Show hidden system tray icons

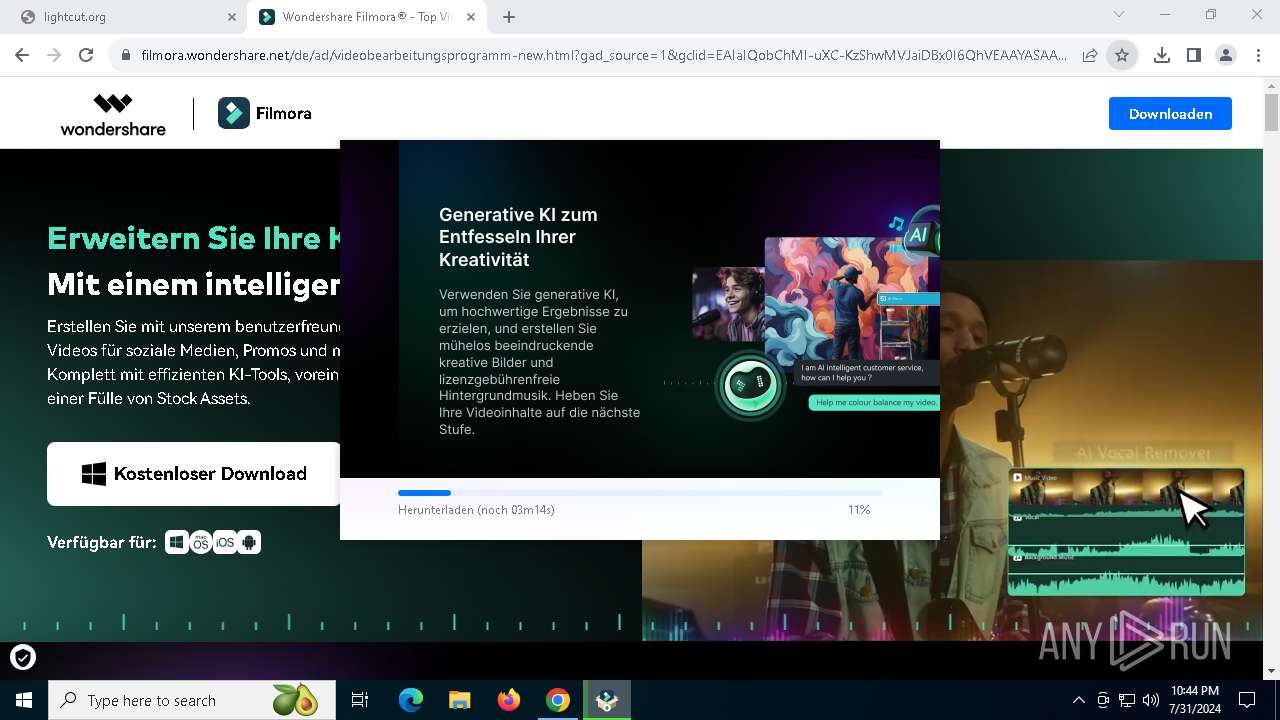[1078, 700]
